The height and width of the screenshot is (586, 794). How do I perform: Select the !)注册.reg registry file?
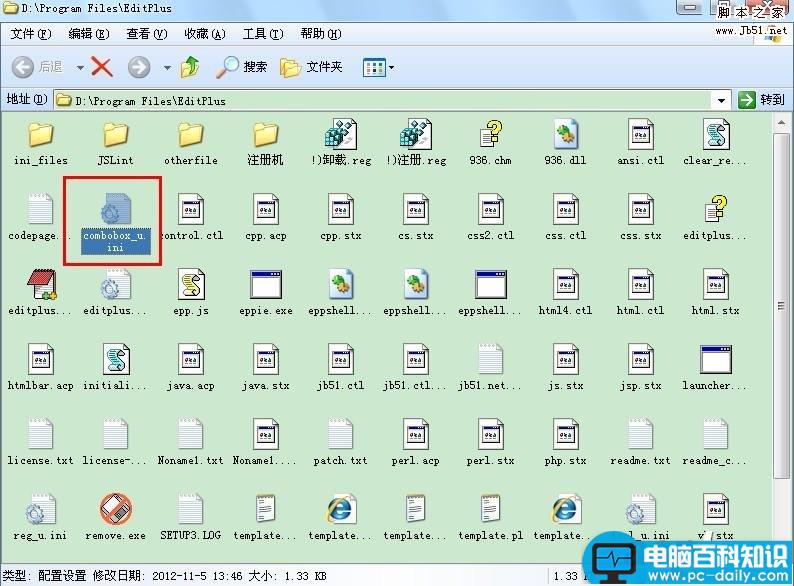pyautogui.click(x=416, y=144)
